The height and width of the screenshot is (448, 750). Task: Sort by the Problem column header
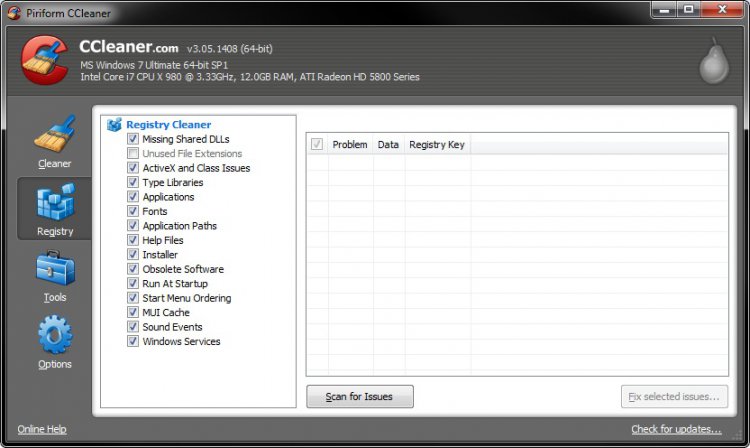[350, 144]
